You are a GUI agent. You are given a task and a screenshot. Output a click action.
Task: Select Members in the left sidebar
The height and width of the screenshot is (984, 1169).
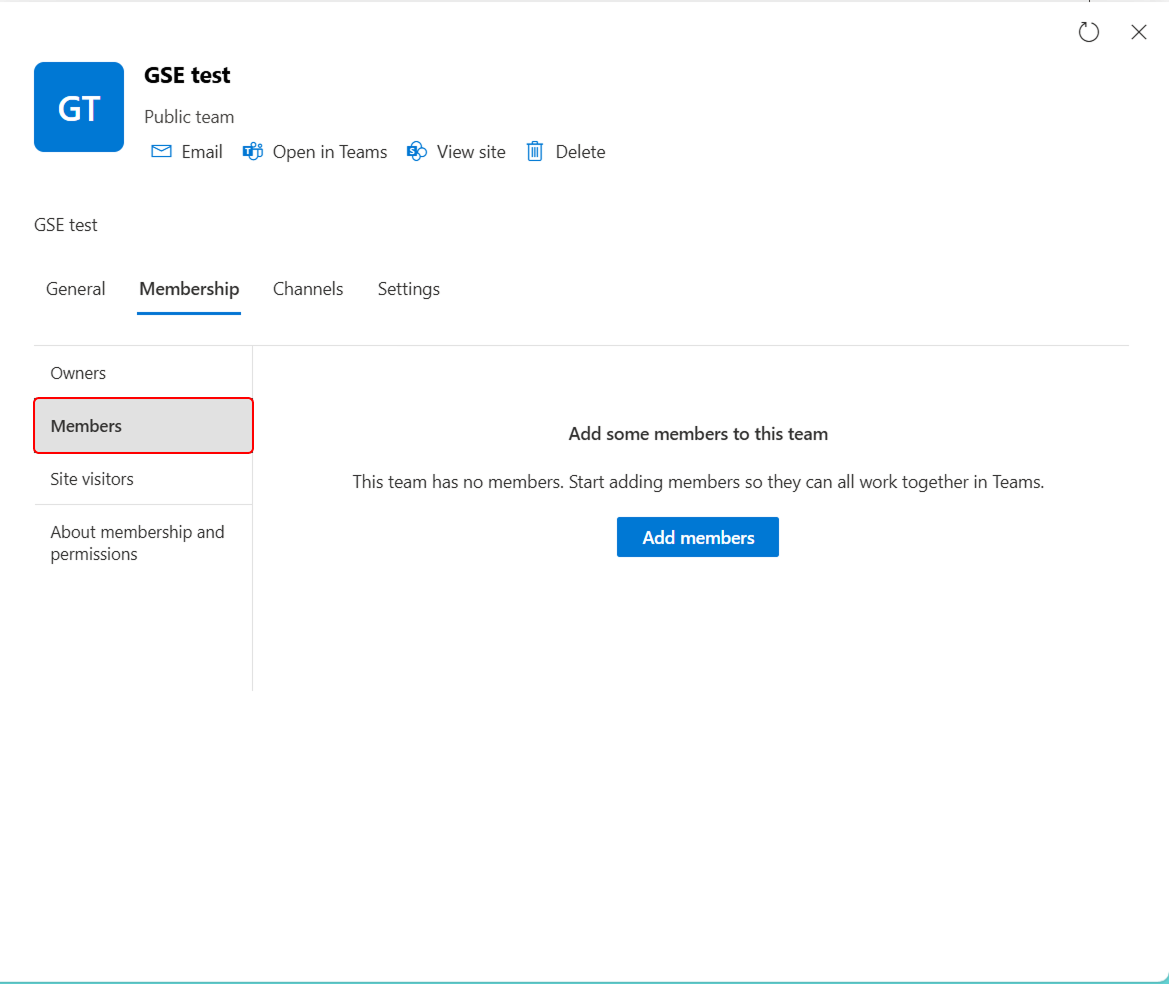pyautogui.click(x=86, y=425)
